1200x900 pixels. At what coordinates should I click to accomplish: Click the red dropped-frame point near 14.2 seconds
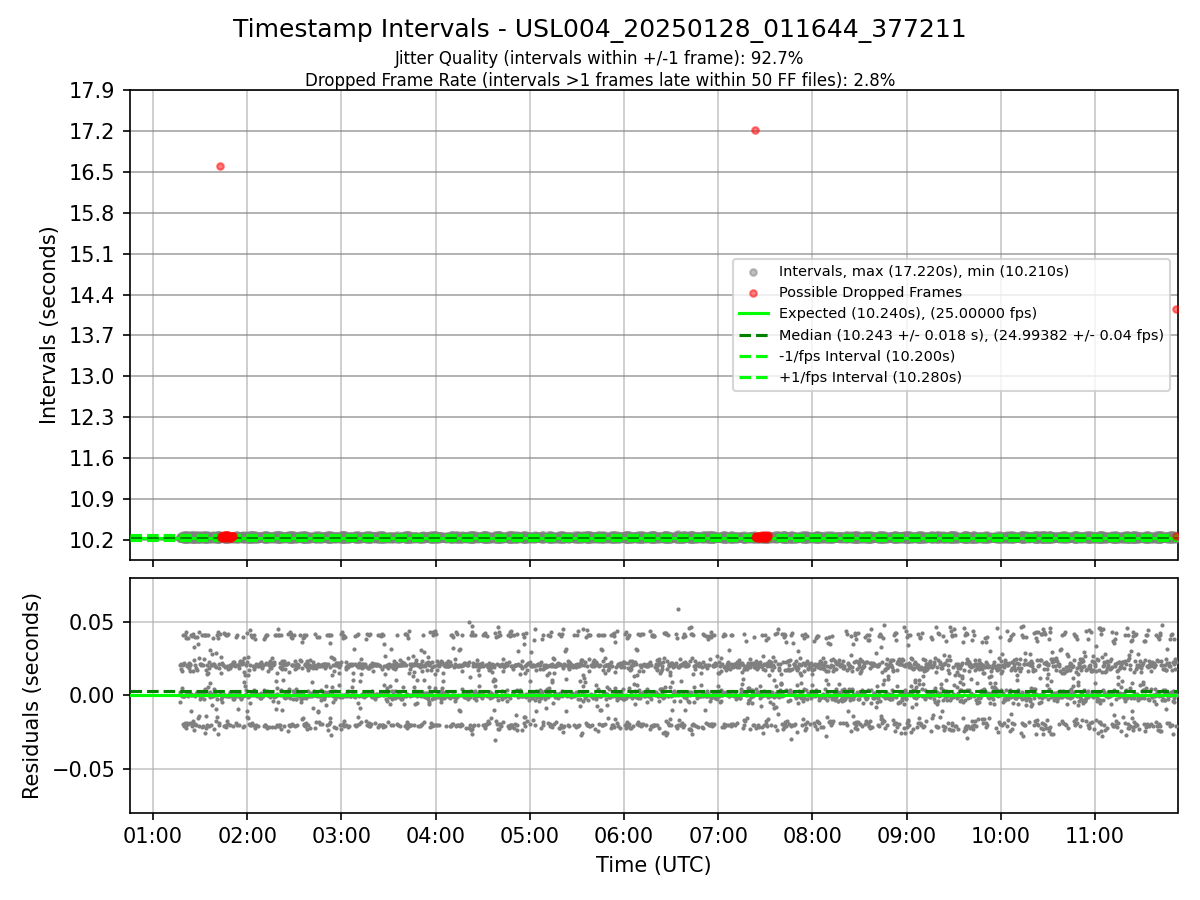coord(1176,309)
